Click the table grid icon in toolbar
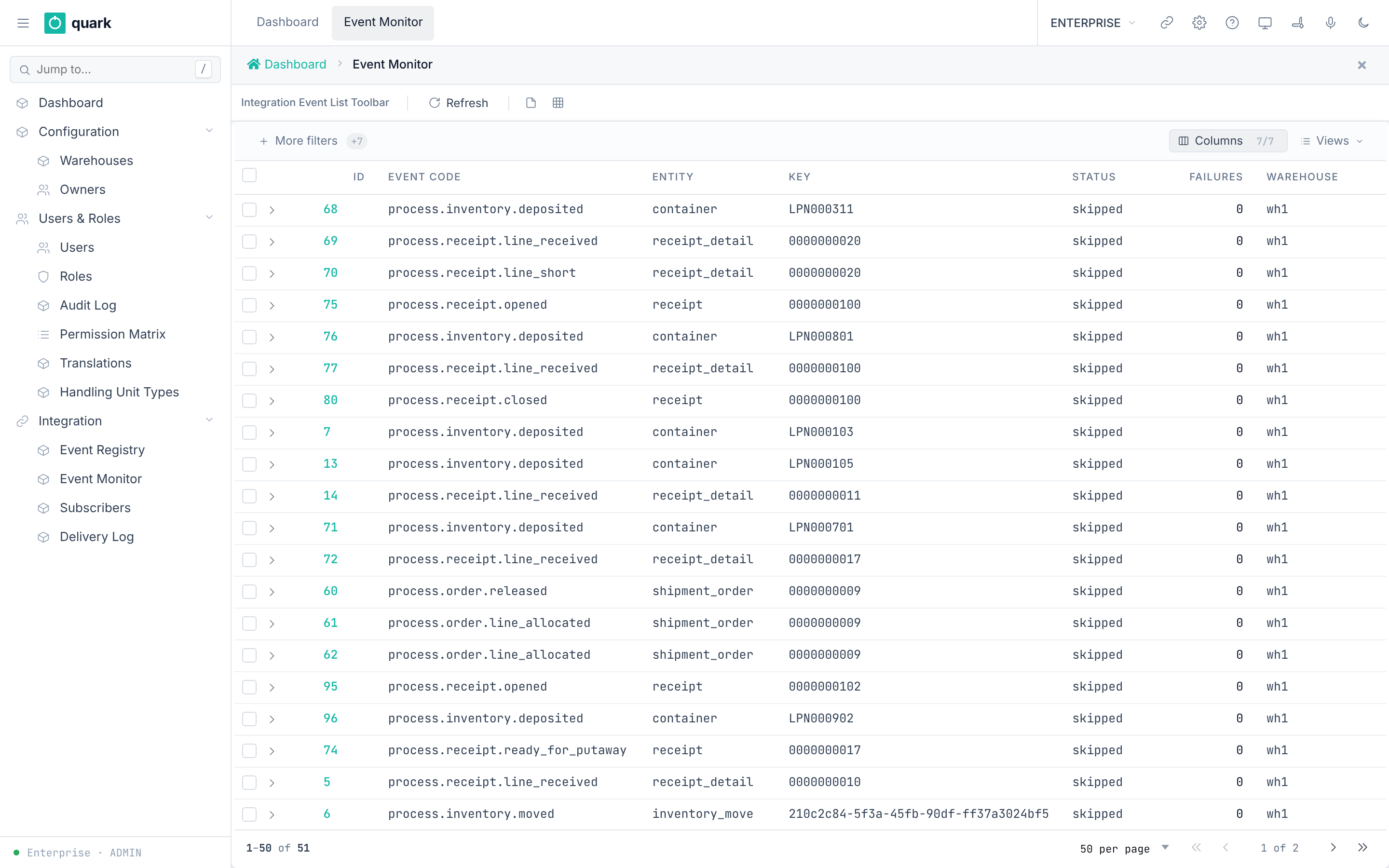This screenshot has width=1389, height=868. coord(558,103)
